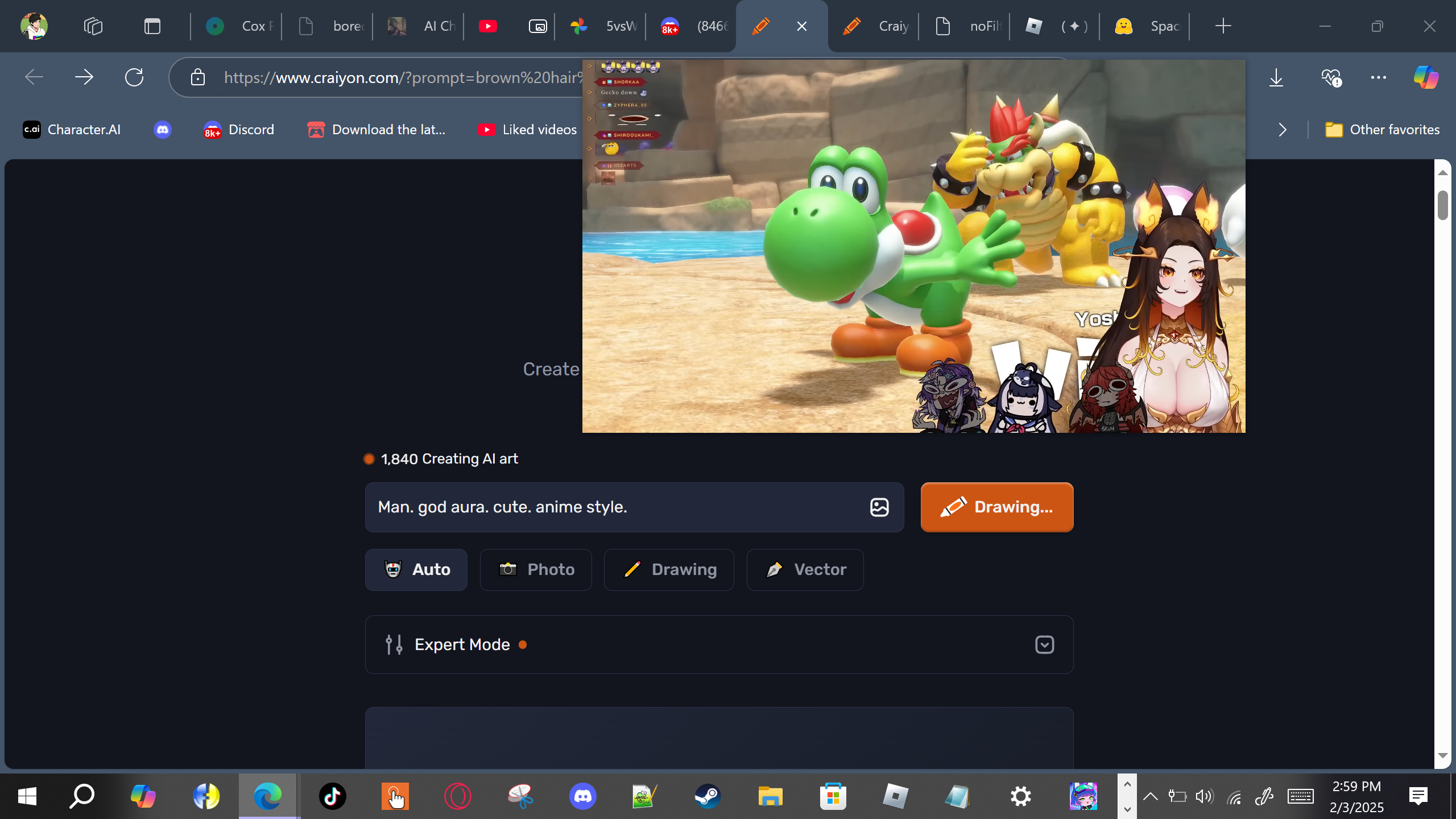Toggle the vertical tabs (tab actions) icon
This screenshot has height=819, width=1456.
click(152, 26)
